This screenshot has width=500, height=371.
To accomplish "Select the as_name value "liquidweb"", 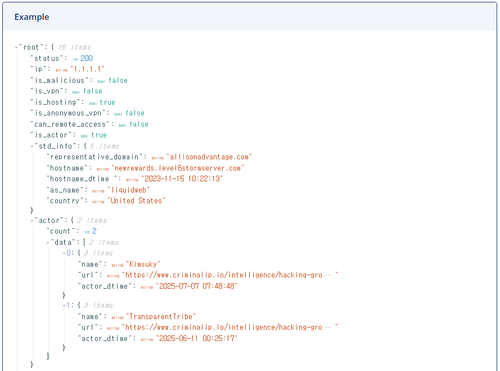I will (128, 190).
